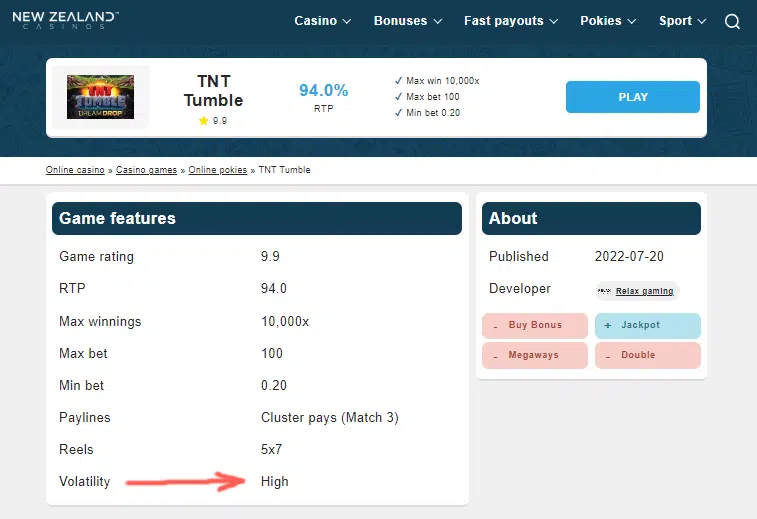Image resolution: width=757 pixels, height=519 pixels.
Task: Click the Relax Gaming developer logo
Action: click(604, 291)
